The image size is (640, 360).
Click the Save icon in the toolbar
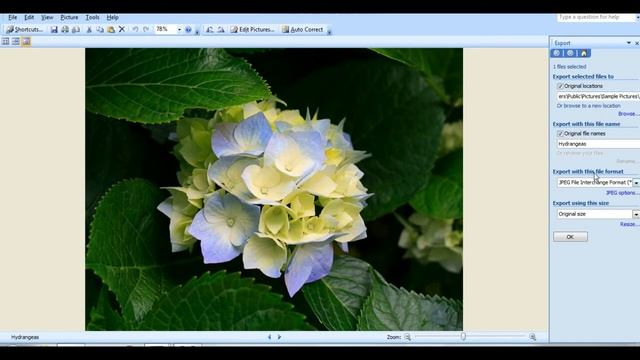coord(54,29)
